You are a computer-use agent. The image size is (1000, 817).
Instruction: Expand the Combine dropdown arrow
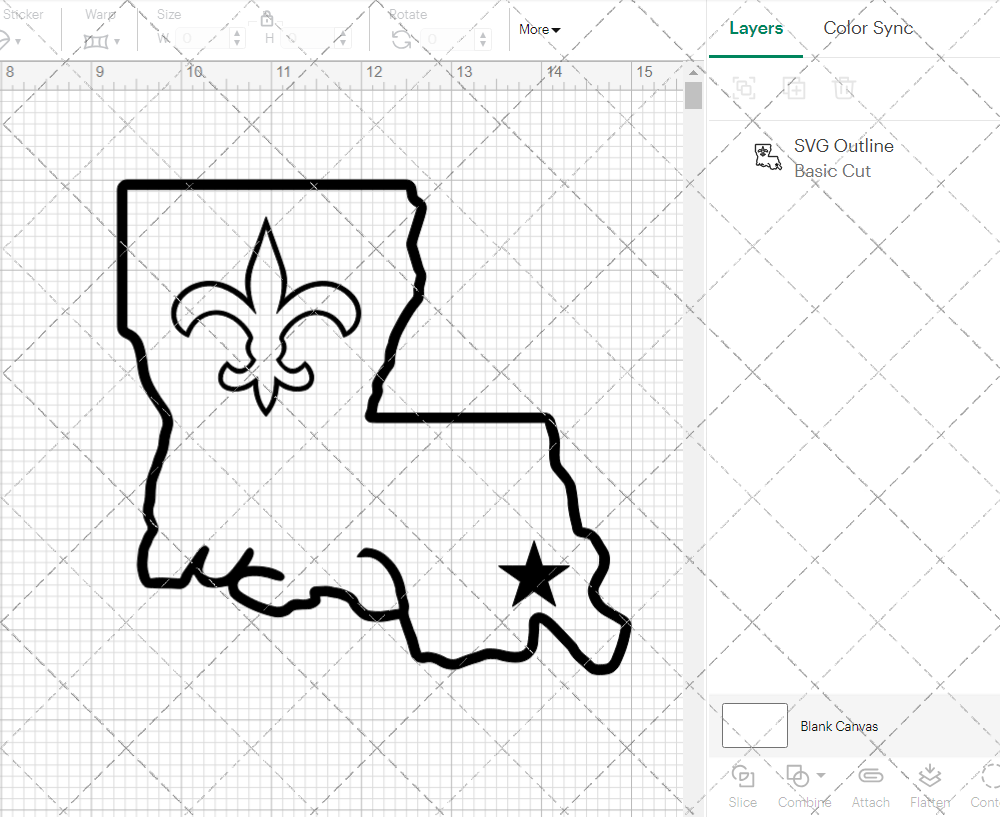[x=821, y=776]
